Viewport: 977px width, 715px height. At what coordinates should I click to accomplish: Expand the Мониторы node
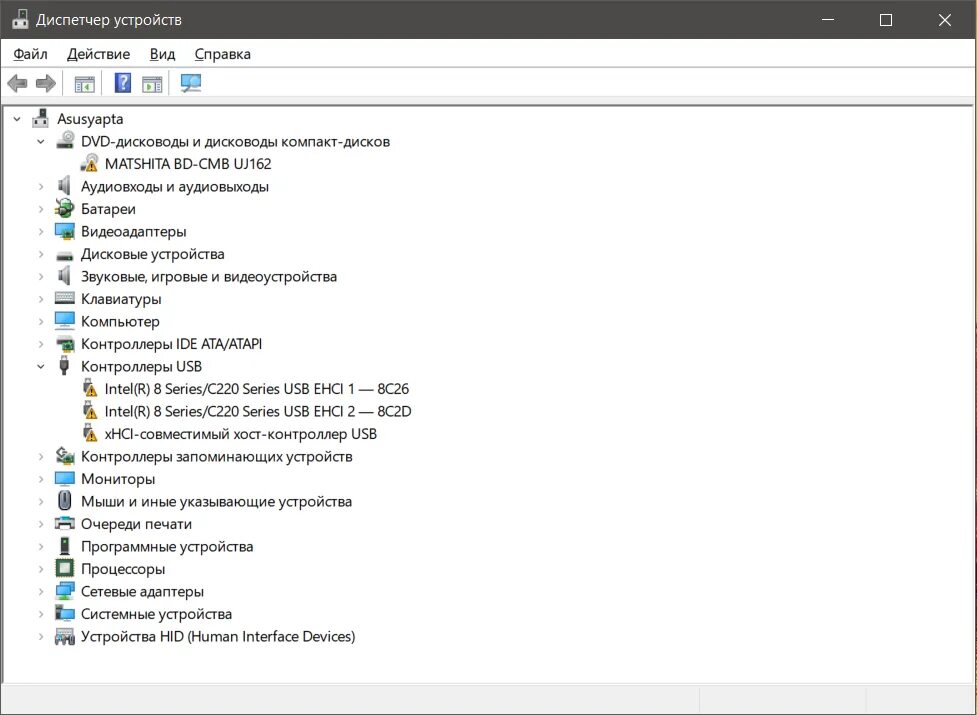tap(40, 478)
